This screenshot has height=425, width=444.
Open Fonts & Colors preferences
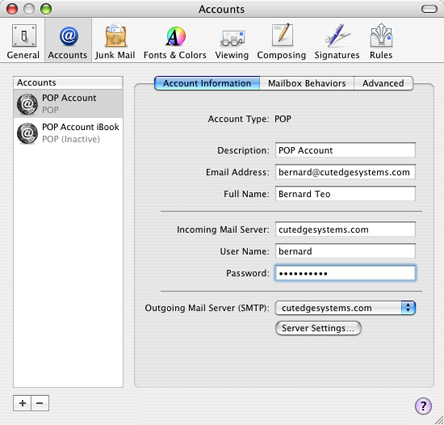[x=175, y=41]
